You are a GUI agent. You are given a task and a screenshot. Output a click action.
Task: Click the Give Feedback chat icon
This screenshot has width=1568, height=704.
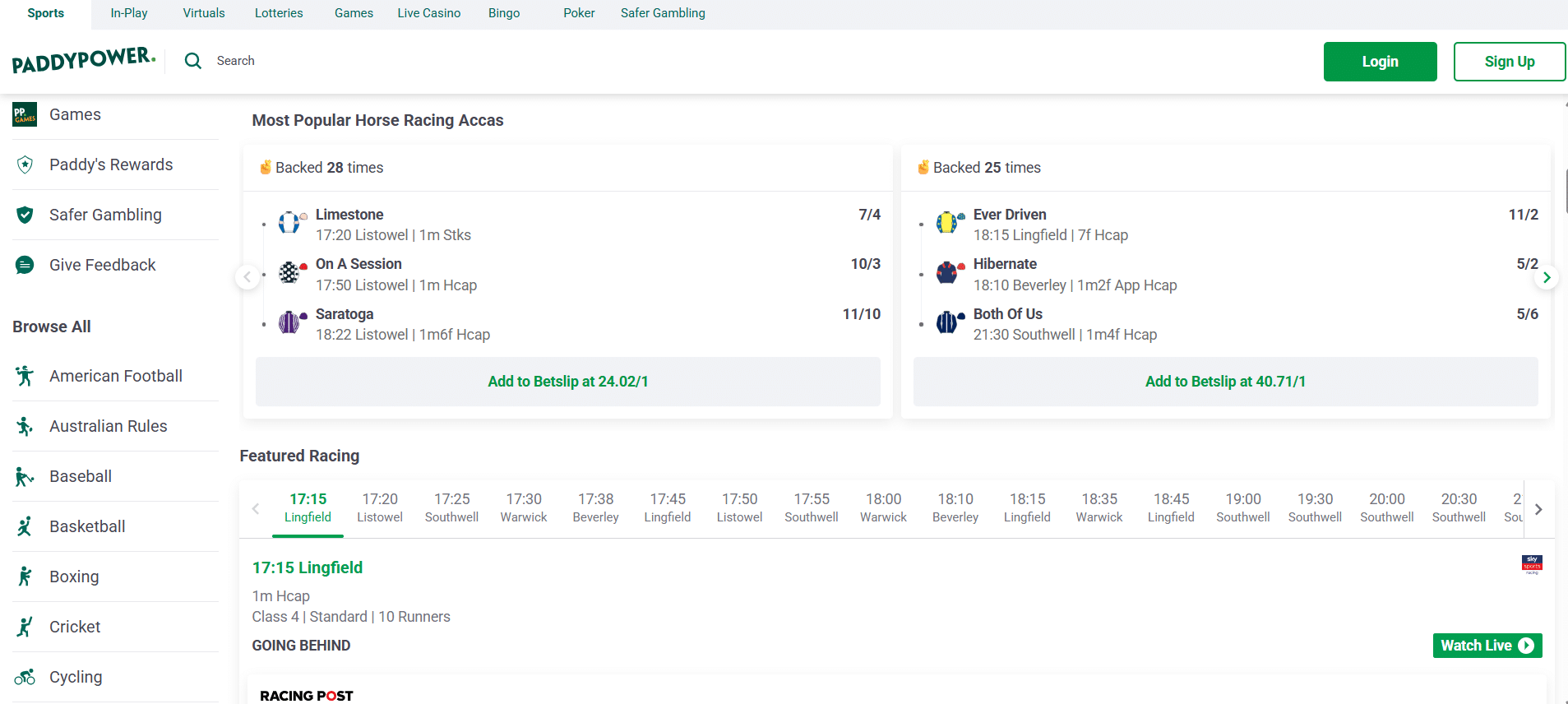pos(25,265)
